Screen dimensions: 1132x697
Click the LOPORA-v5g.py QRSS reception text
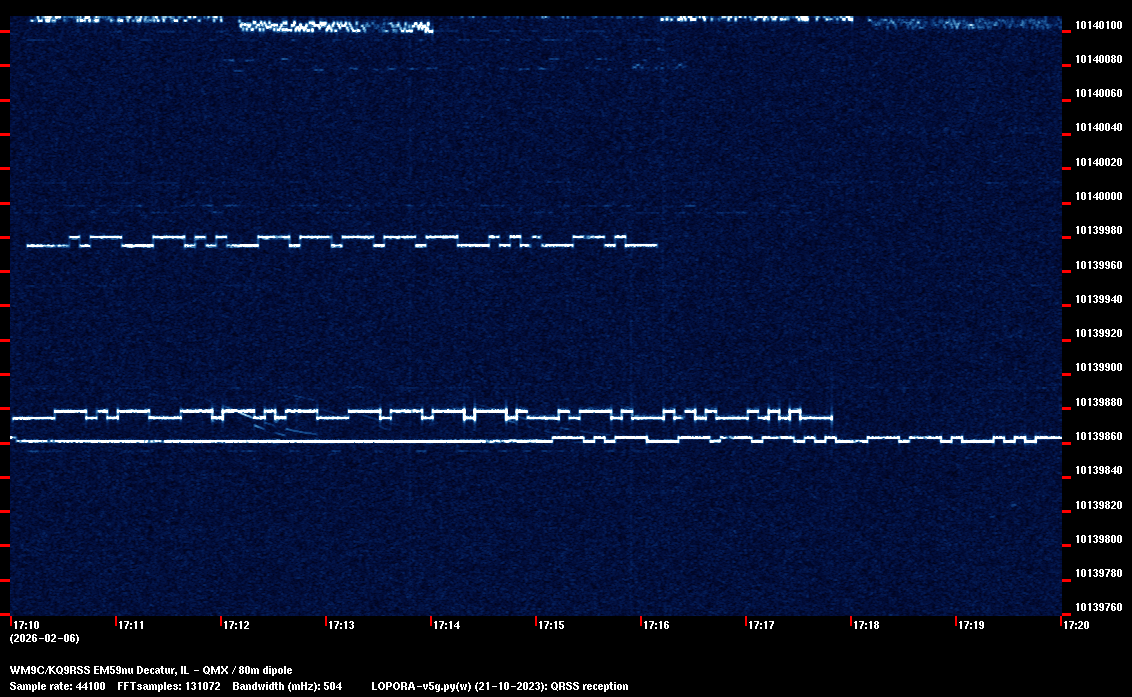click(499, 686)
